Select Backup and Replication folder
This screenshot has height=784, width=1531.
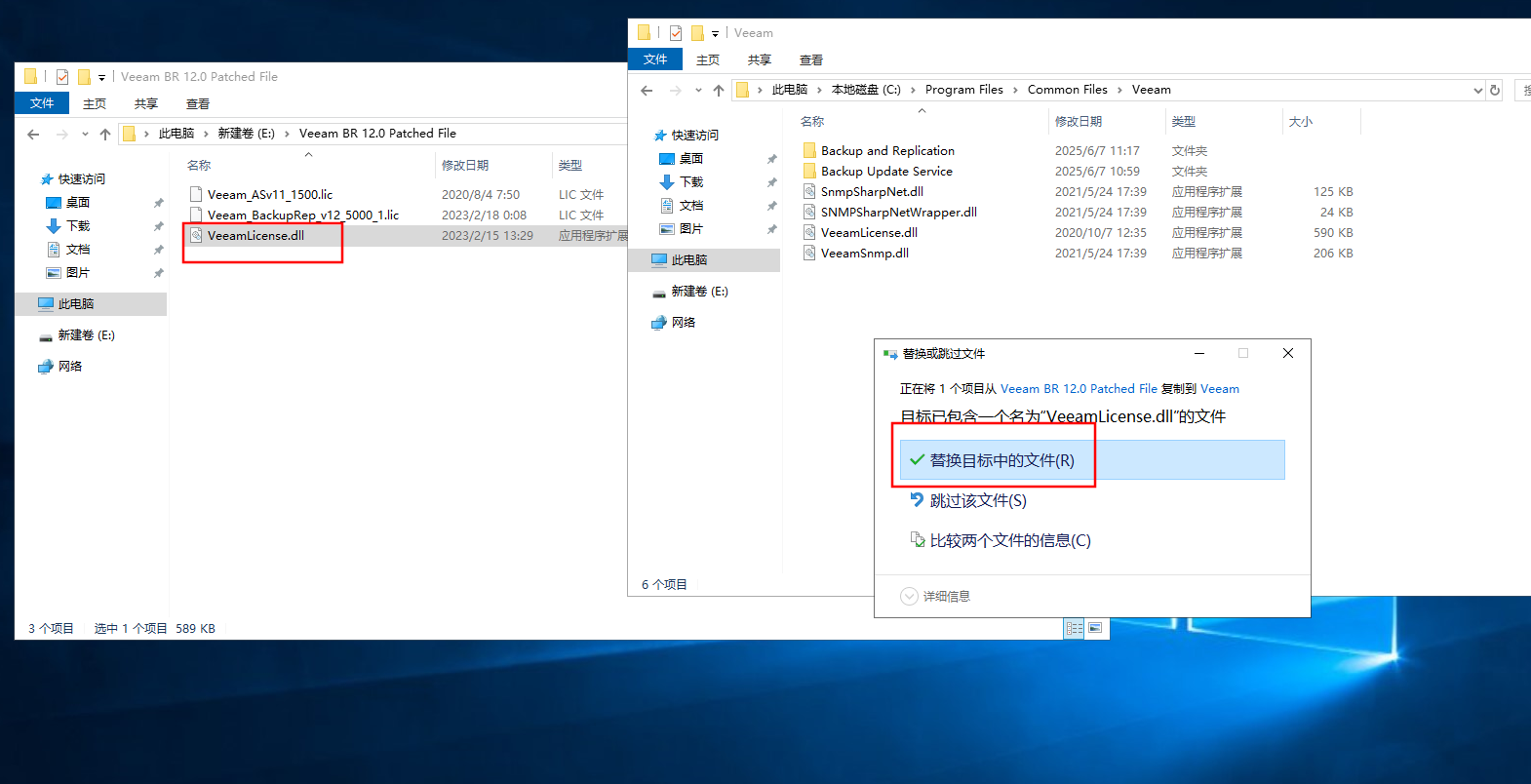click(x=887, y=151)
